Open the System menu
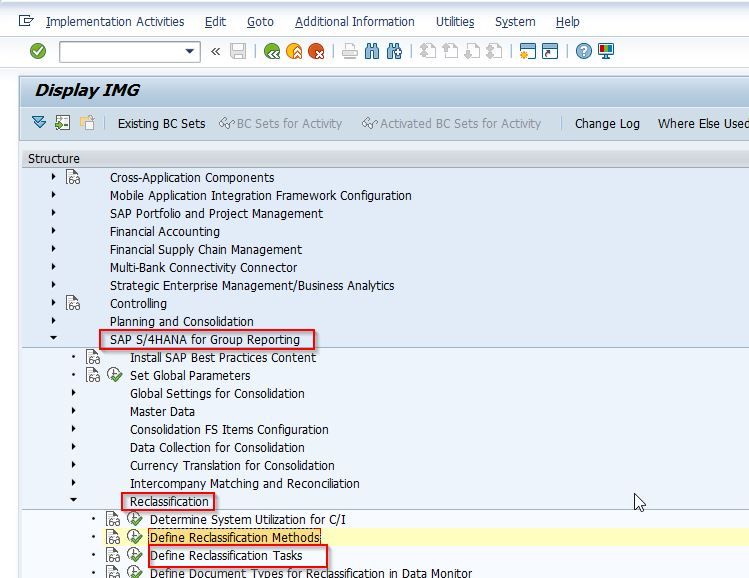 coord(515,22)
